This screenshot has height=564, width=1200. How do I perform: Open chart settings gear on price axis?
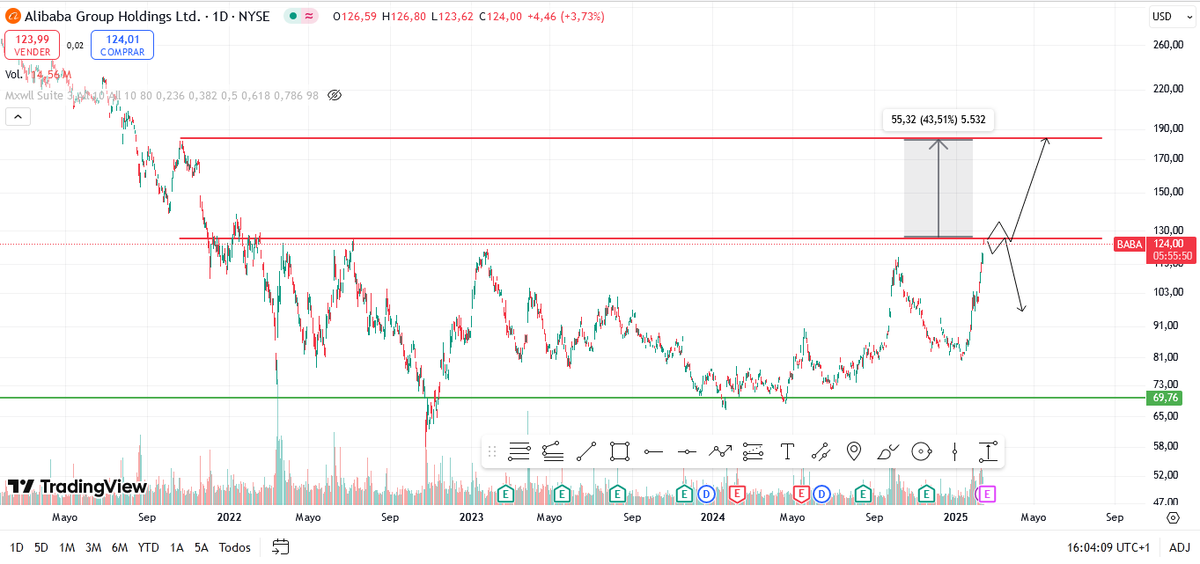click(1172, 518)
